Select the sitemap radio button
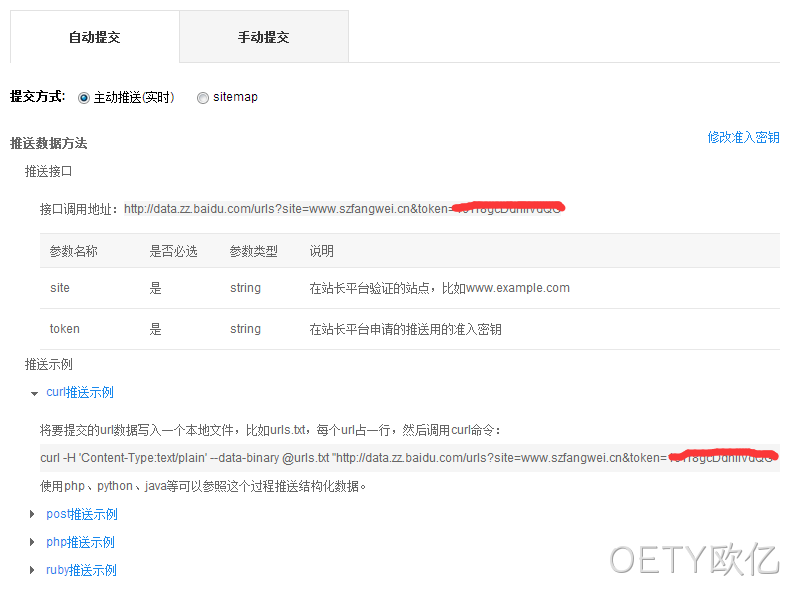 pyautogui.click(x=203, y=97)
